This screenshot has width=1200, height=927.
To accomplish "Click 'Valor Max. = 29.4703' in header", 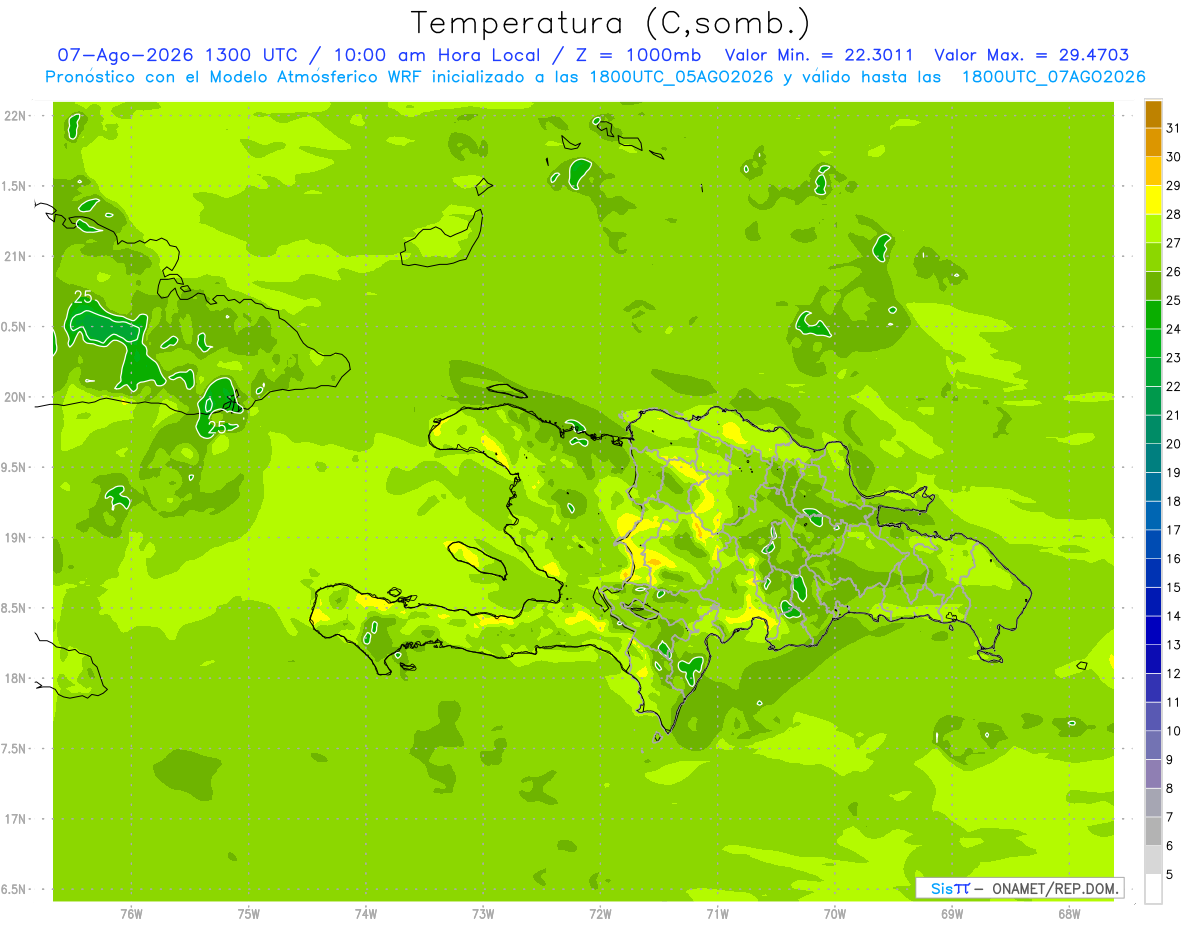I will click(x=1031, y=55).
